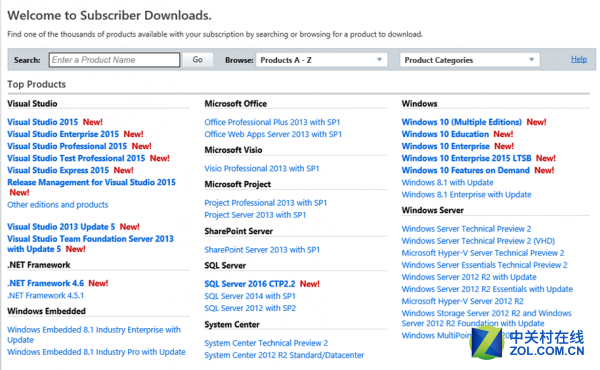Open SQL Server 2012 with SP2

(x=250, y=308)
